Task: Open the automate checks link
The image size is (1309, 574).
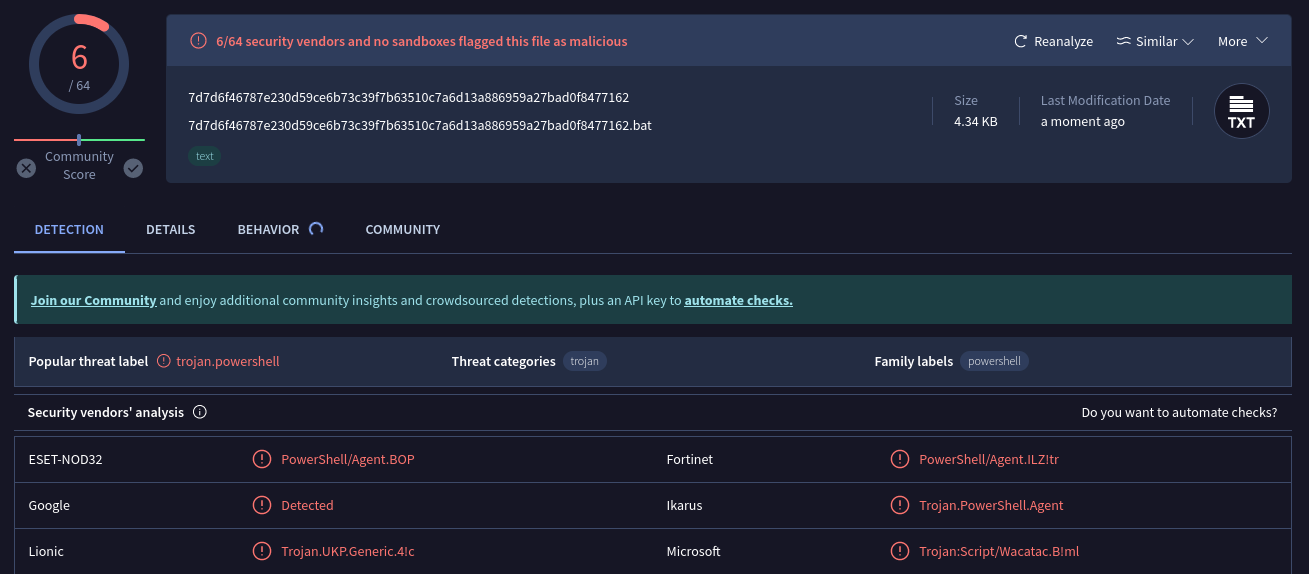Action: click(739, 300)
